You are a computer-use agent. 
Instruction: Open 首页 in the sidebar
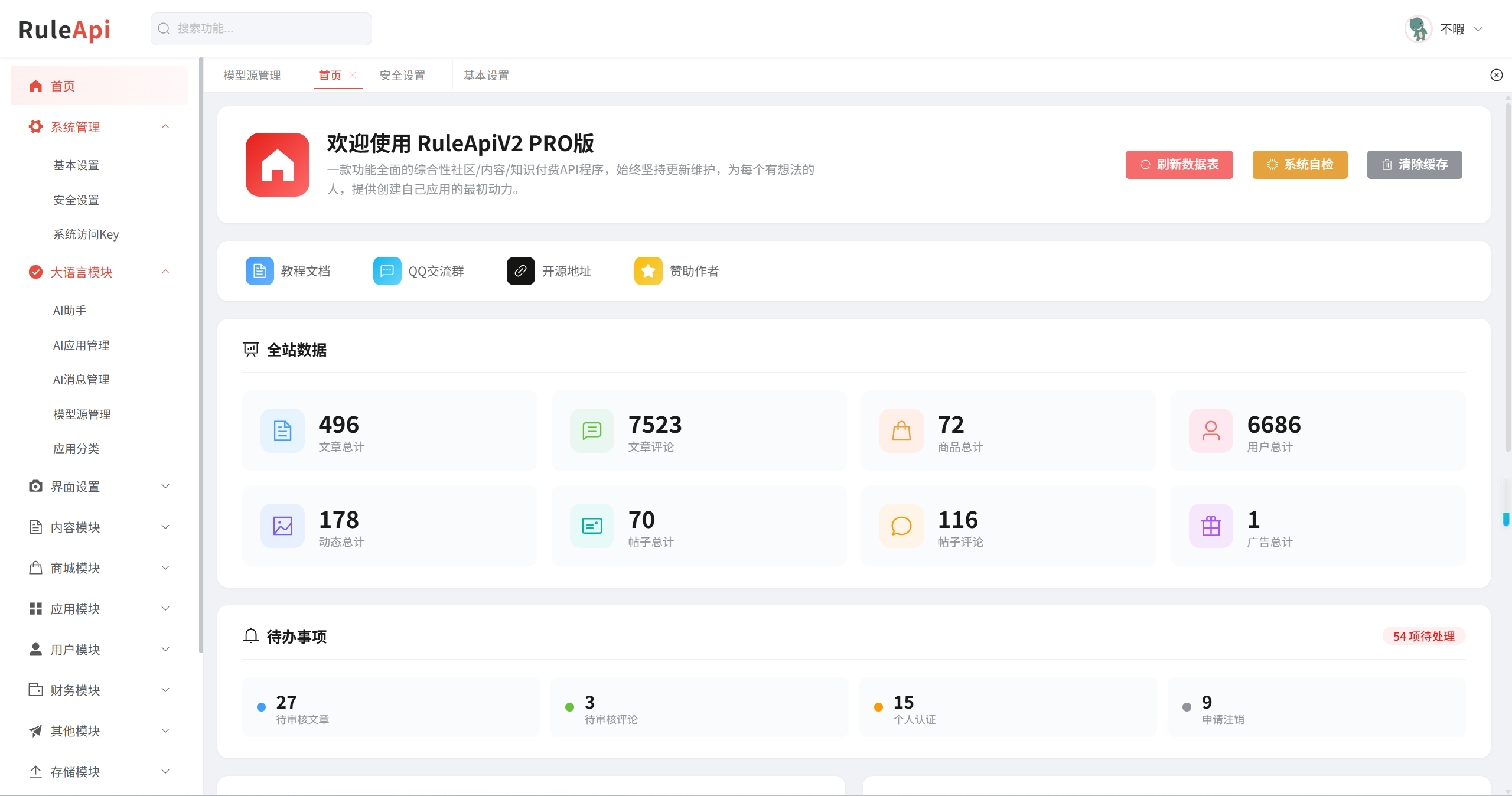[x=99, y=86]
